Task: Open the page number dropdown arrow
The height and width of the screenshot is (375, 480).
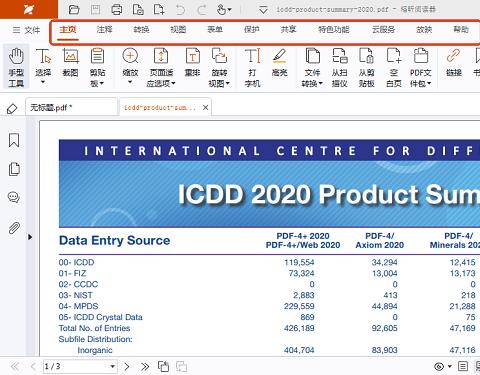Action: coord(113,367)
